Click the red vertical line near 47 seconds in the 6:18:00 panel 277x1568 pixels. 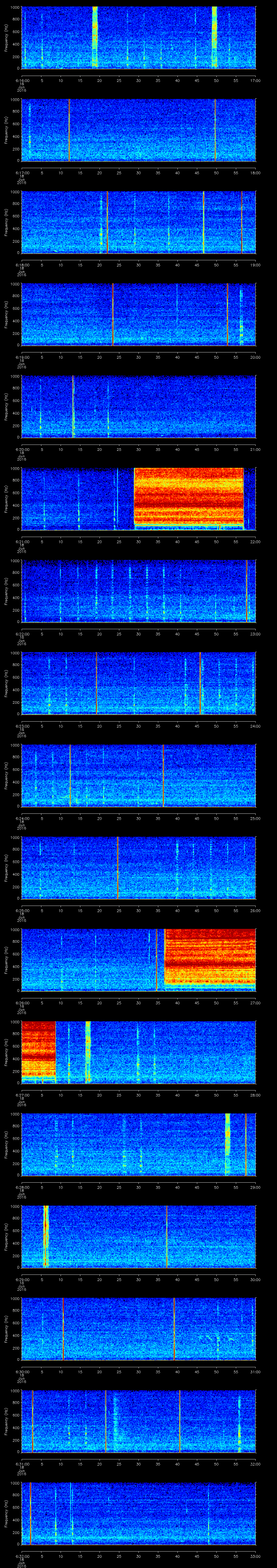tap(203, 222)
